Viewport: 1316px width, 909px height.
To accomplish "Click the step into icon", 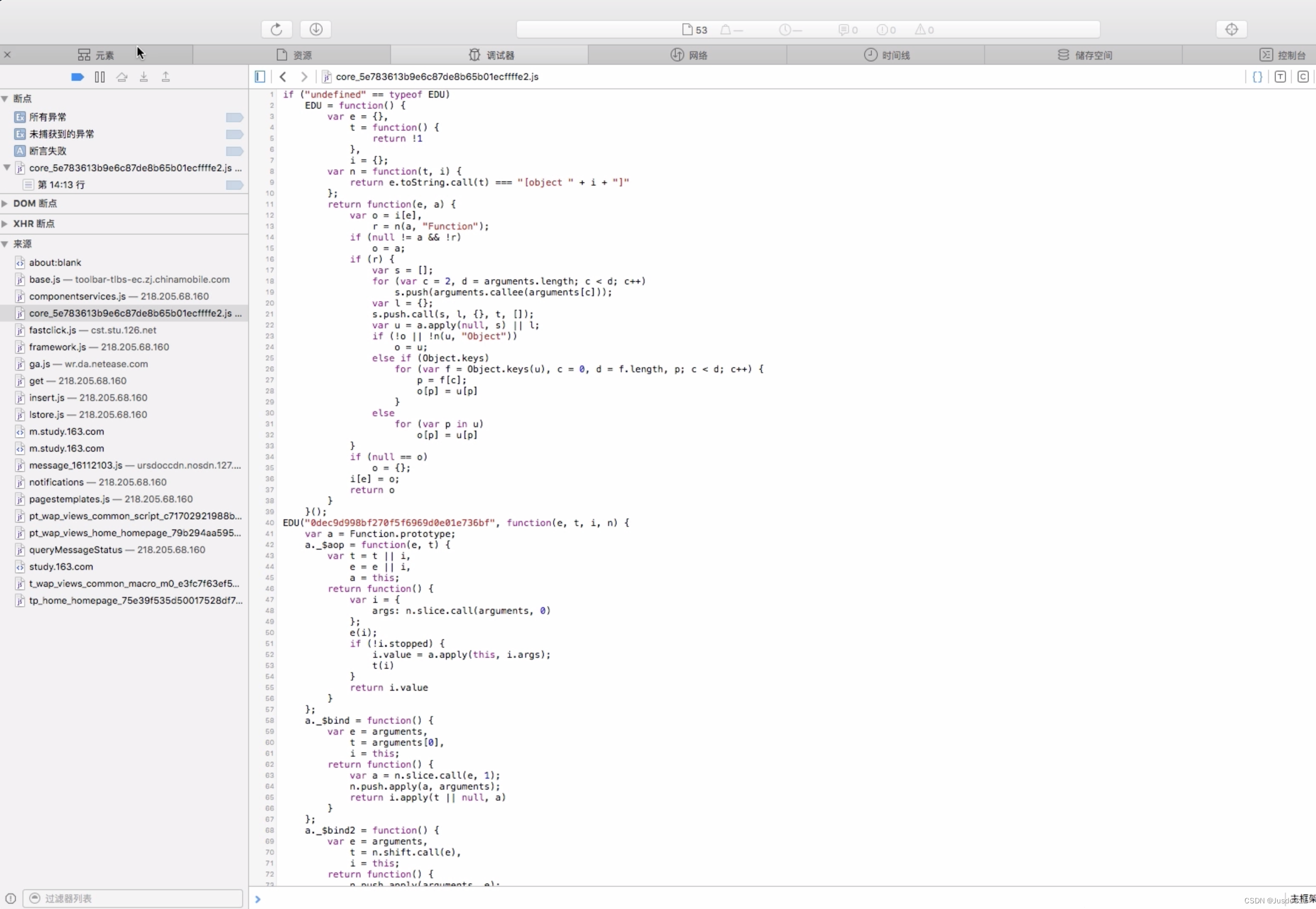I will [144, 77].
